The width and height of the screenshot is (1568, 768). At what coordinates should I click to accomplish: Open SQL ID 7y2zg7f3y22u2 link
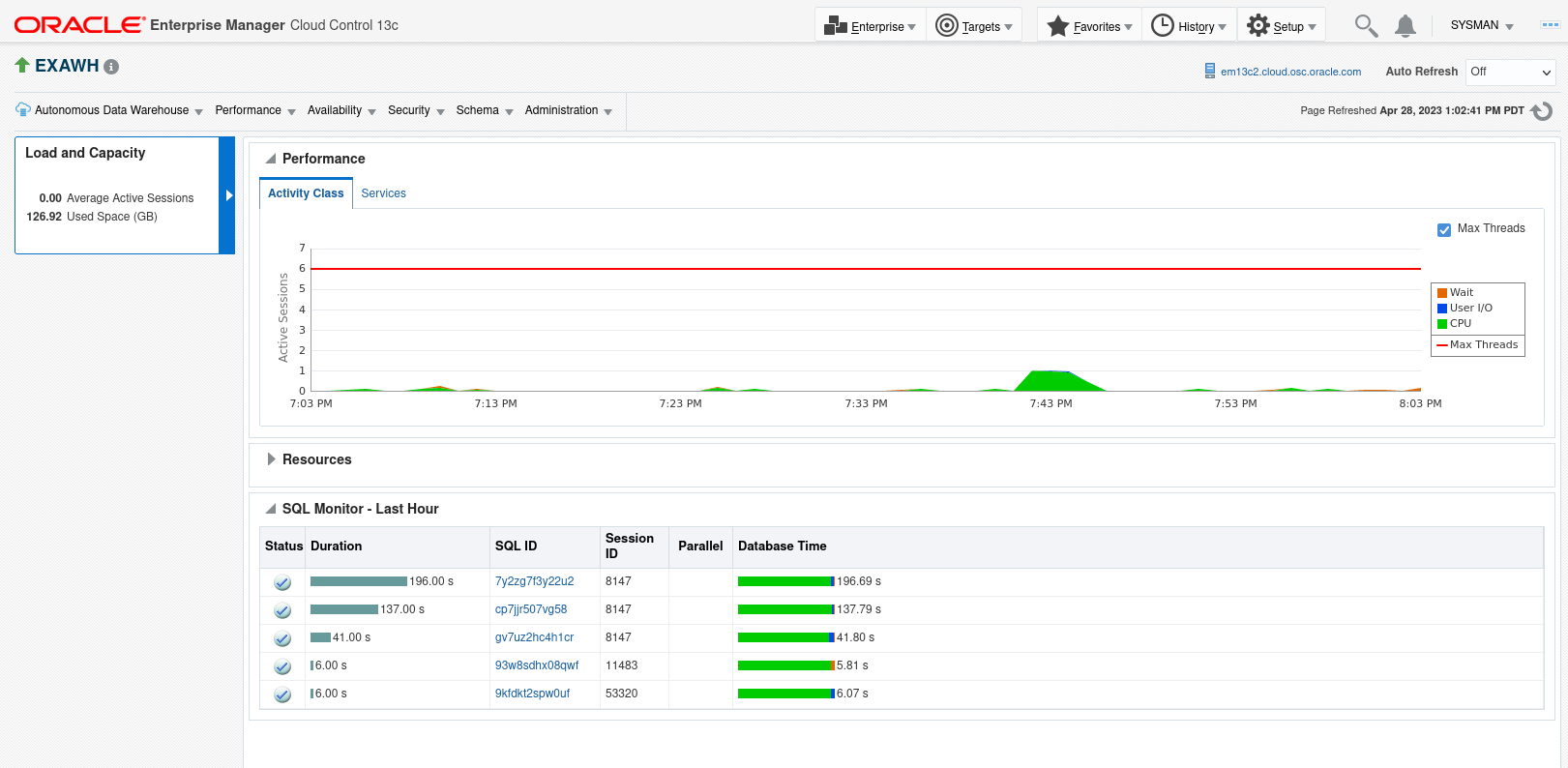click(x=534, y=581)
